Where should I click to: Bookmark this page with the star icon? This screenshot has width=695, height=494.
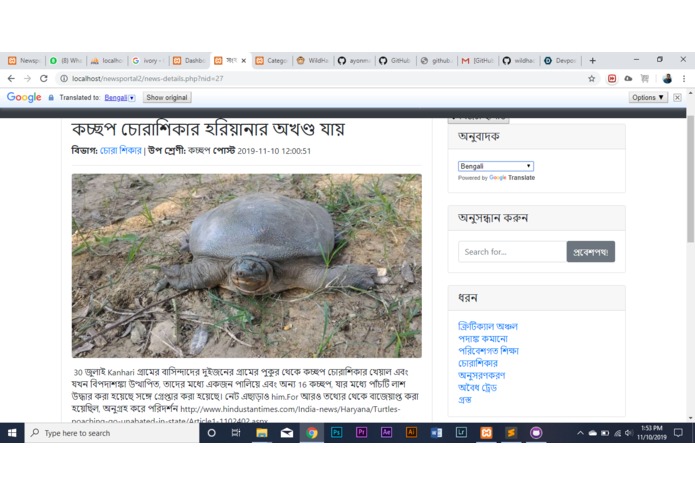(591, 78)
